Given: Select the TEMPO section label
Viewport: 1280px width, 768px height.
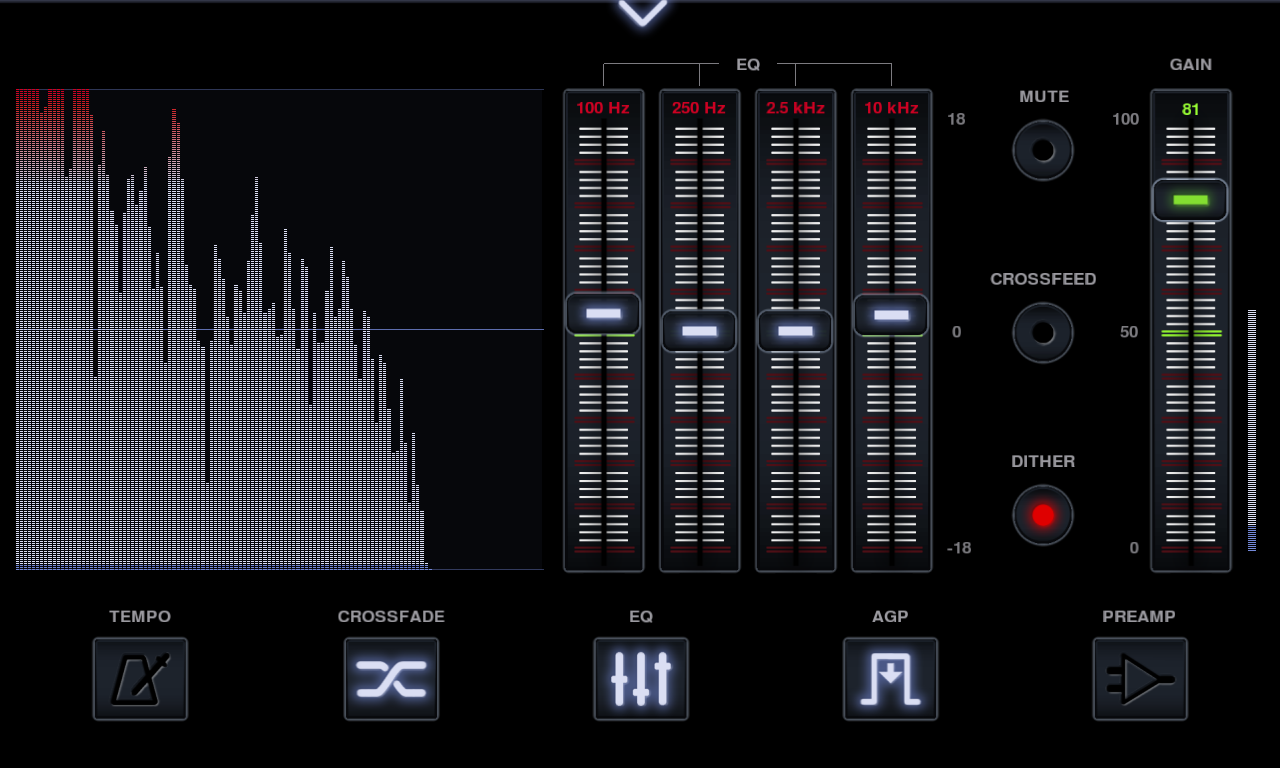Looking at the screenshot, I should [x=140, y=617].
